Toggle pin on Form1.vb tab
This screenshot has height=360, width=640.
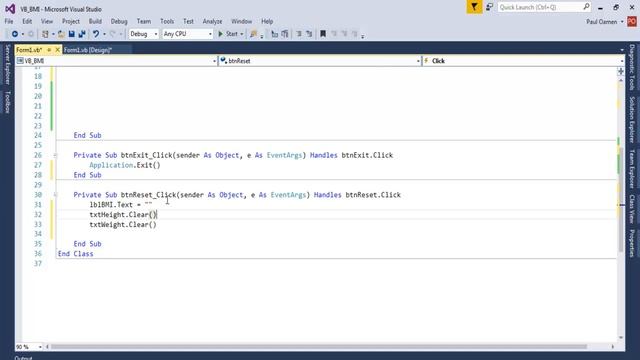point(49,50)
